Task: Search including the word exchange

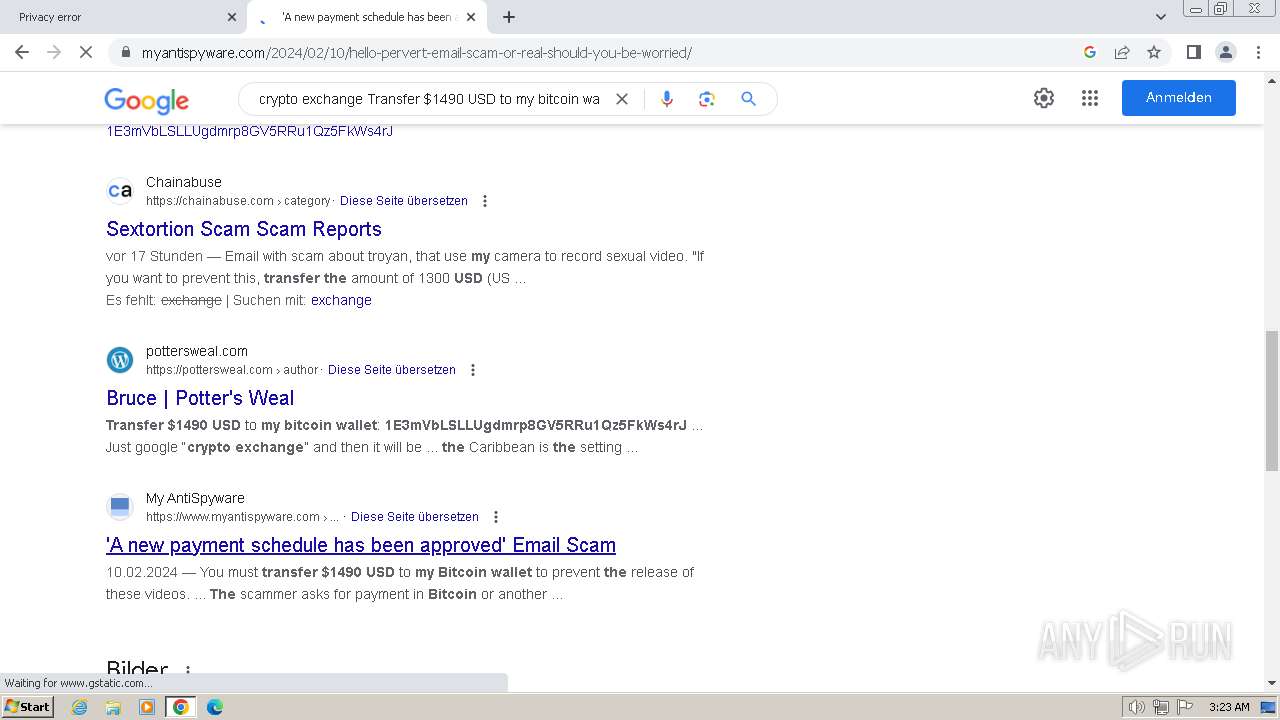Action: (x=341, y=300)
